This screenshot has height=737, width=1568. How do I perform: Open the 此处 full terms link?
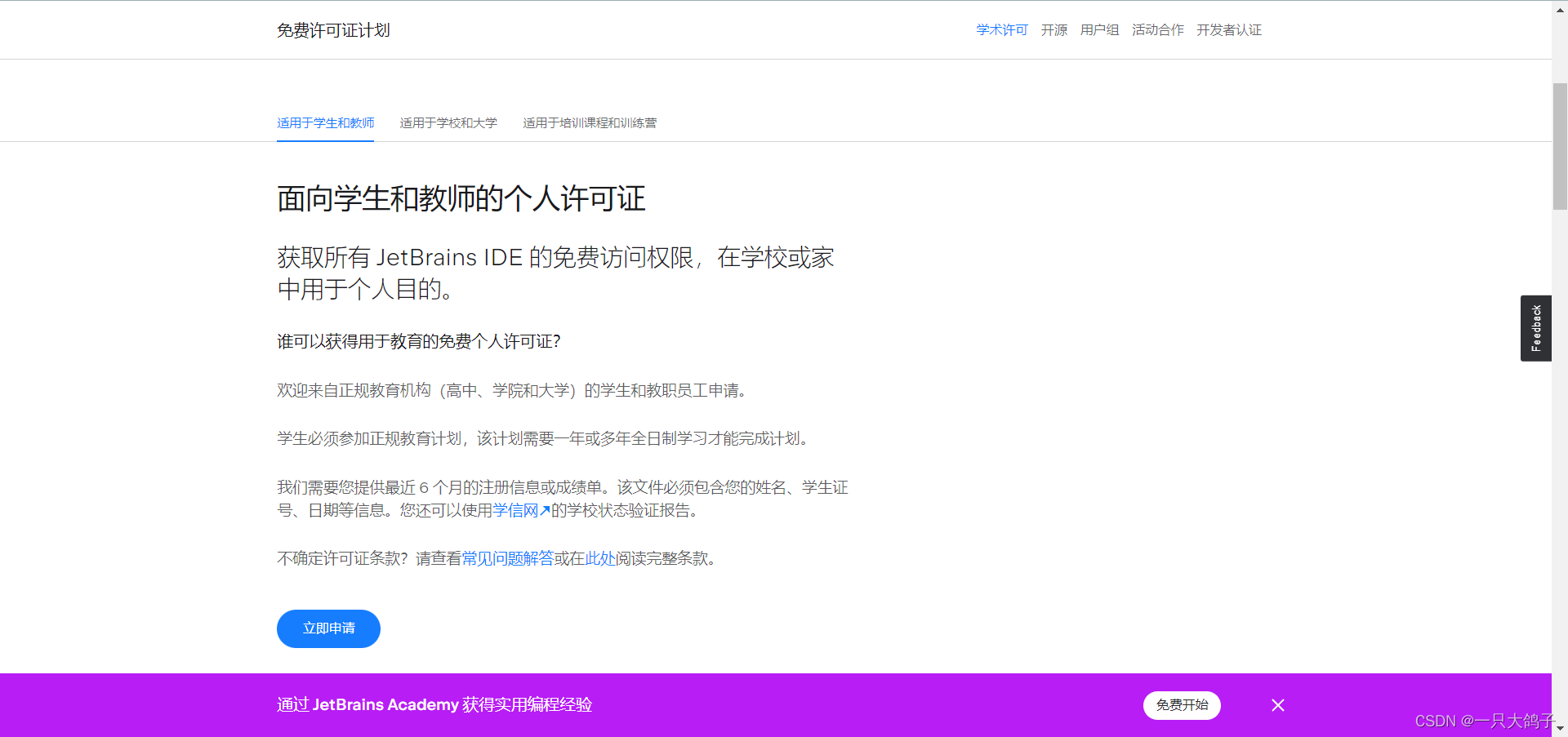click(x=600, y=558)
